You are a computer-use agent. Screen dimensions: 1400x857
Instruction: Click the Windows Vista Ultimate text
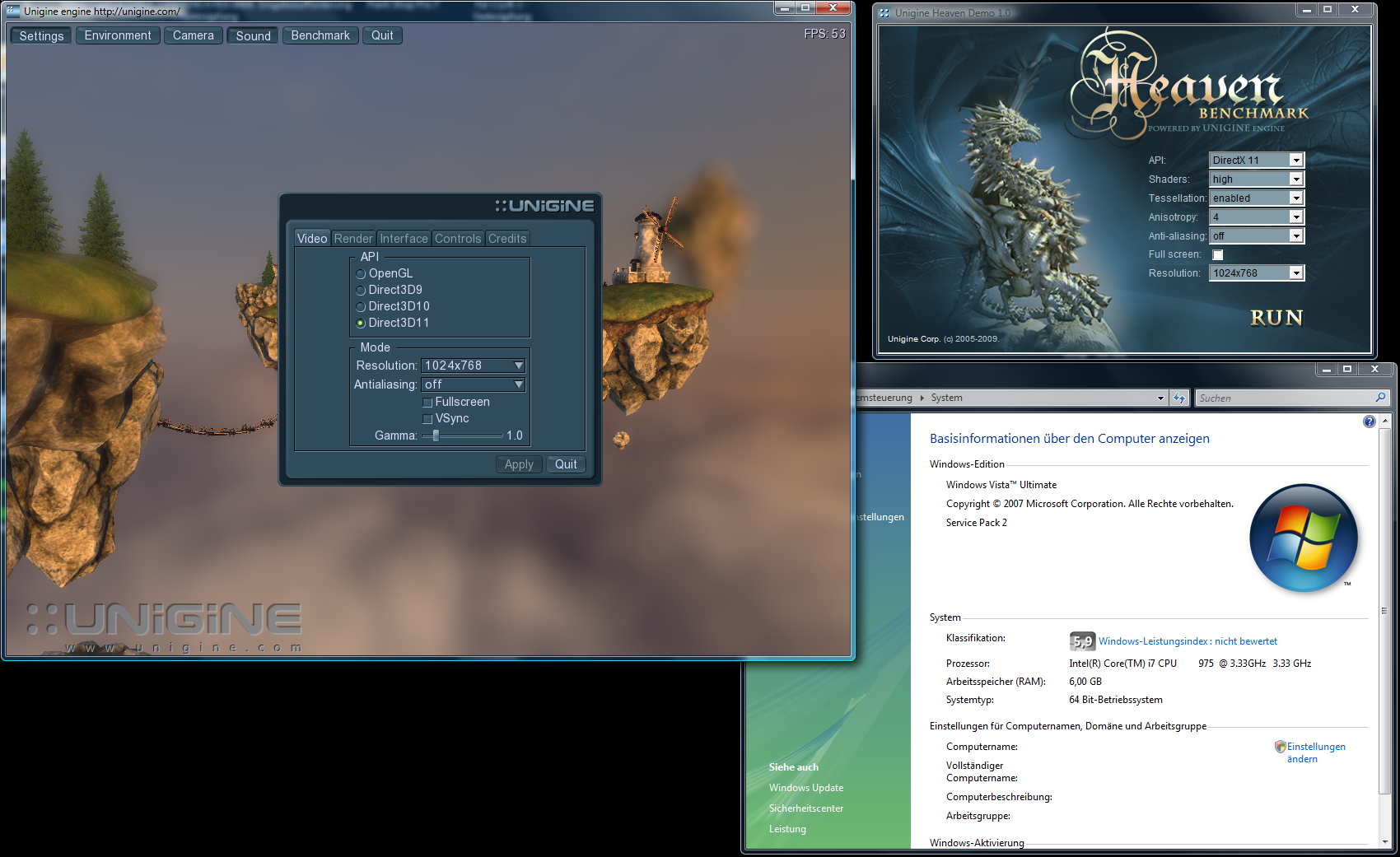[x=1001, y=485]
